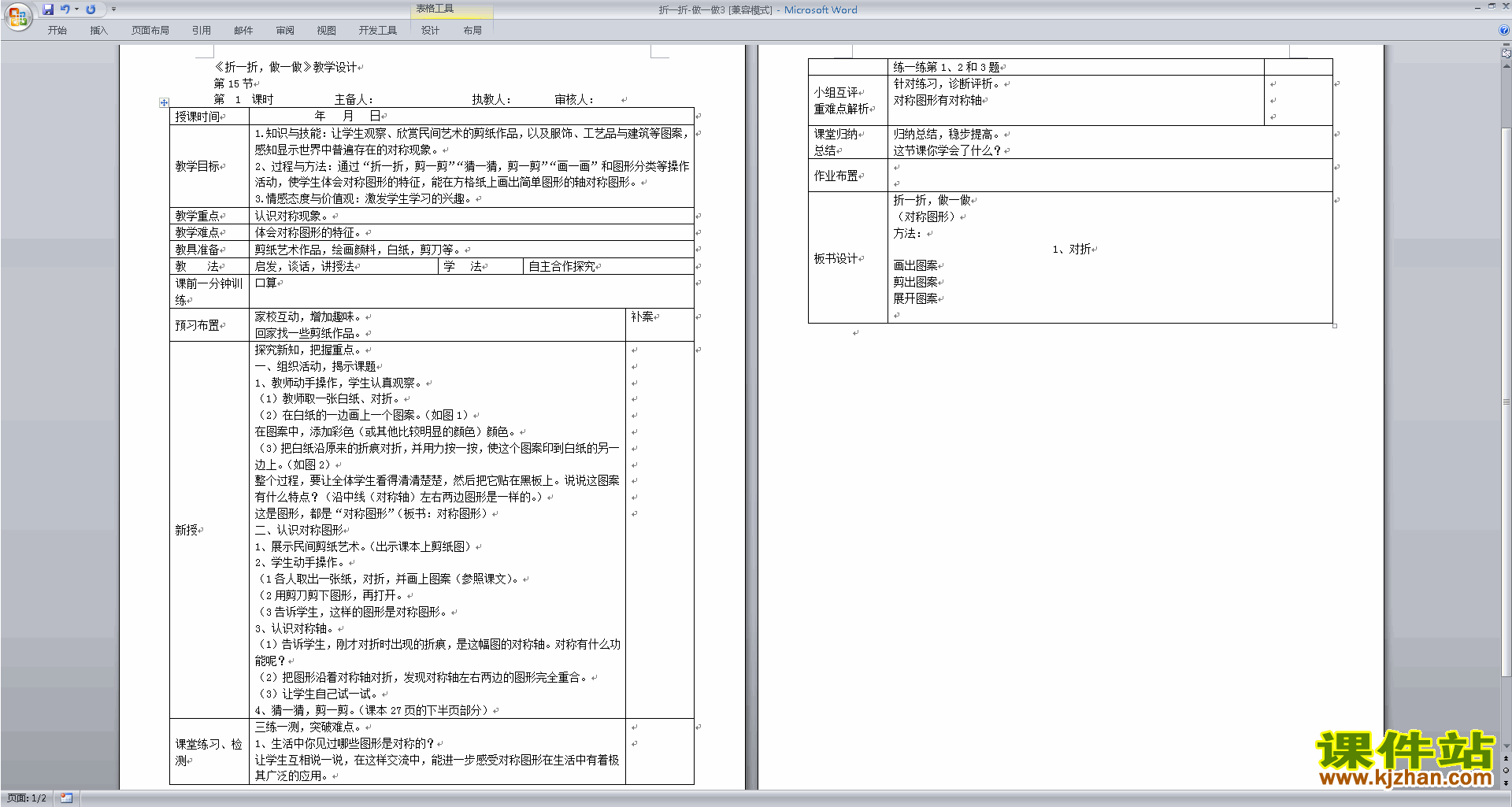Click the text 体会对称图形的特征。
1512x807 pixels.
309,232
